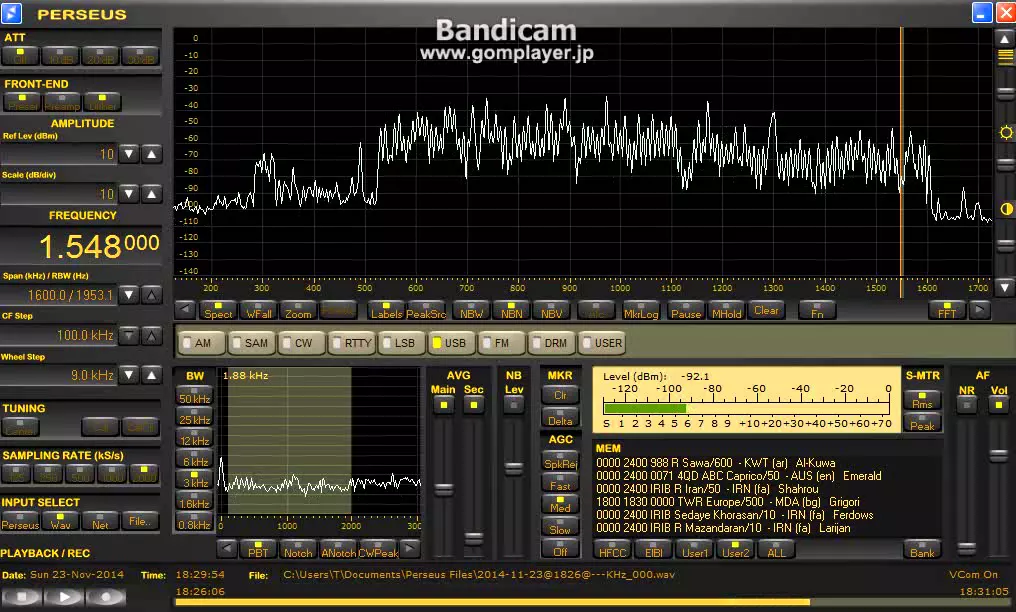Turn AGC Off

[560, 549]
